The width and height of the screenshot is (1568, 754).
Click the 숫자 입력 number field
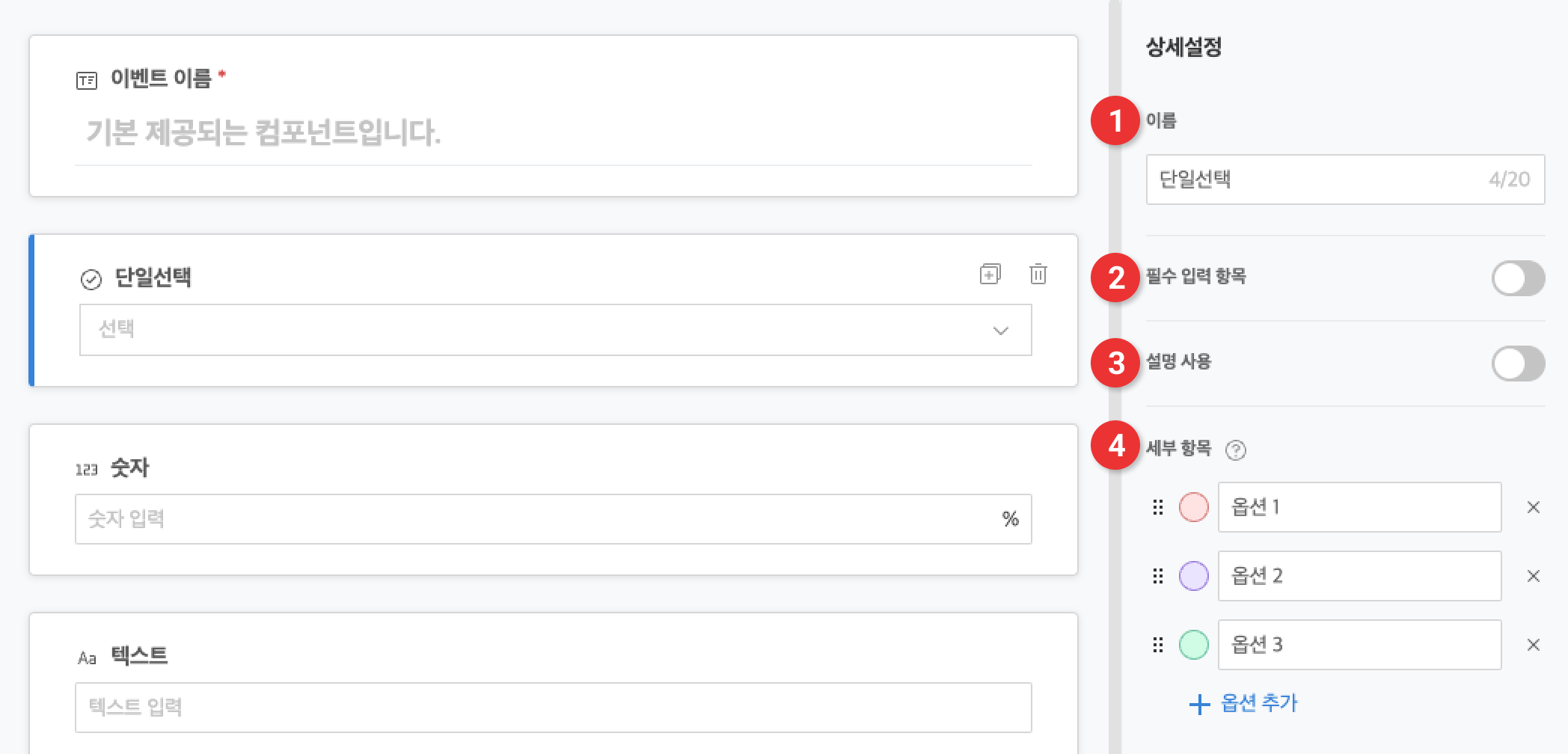click(553, 518)
